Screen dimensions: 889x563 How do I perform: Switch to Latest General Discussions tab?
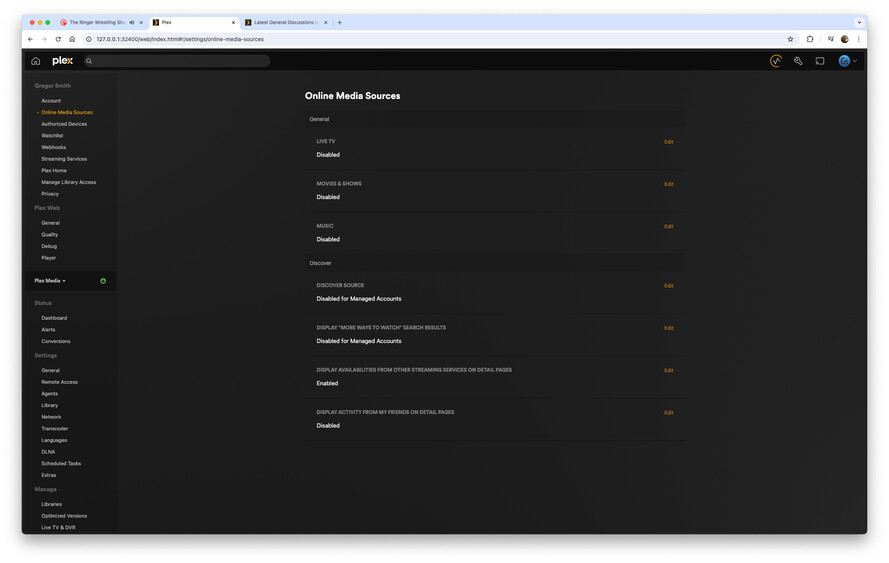[x=286, y=23]
